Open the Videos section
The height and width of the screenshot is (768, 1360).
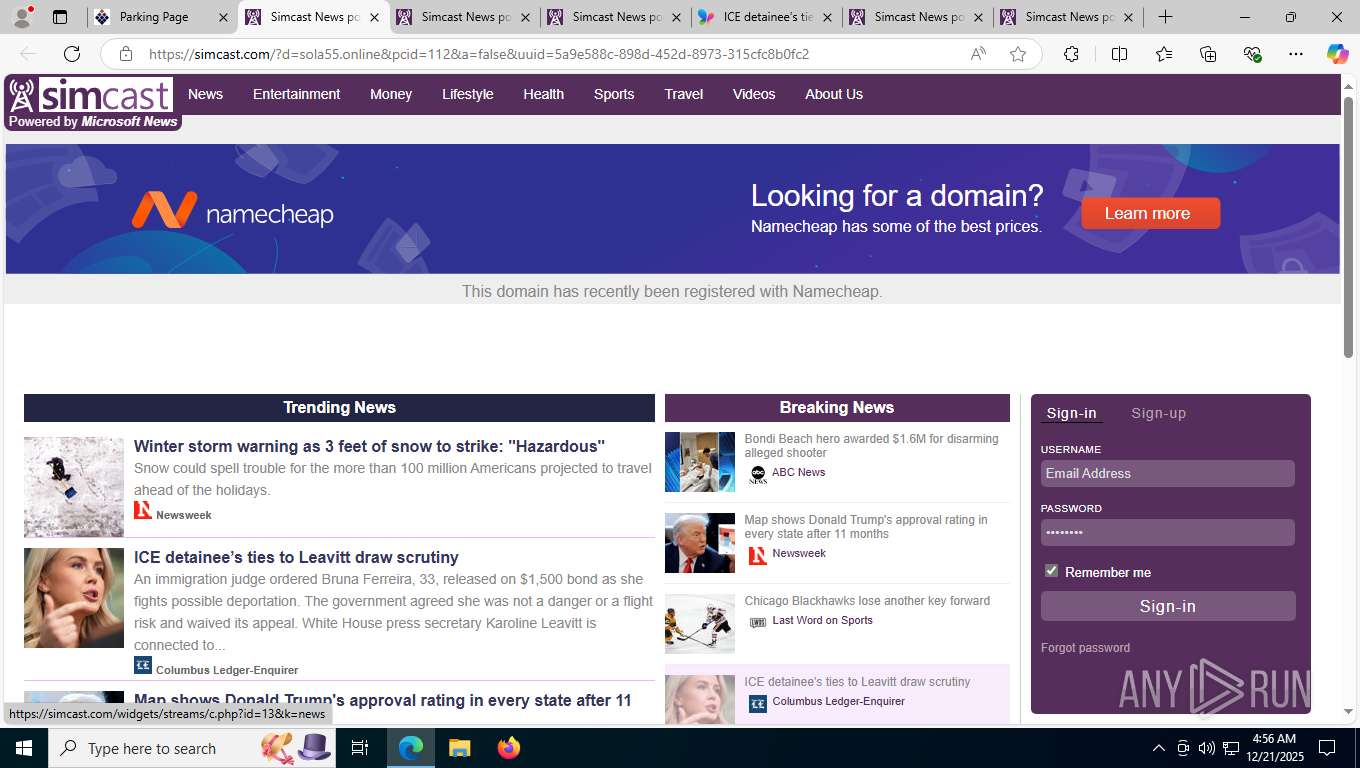tap(754, 94)
